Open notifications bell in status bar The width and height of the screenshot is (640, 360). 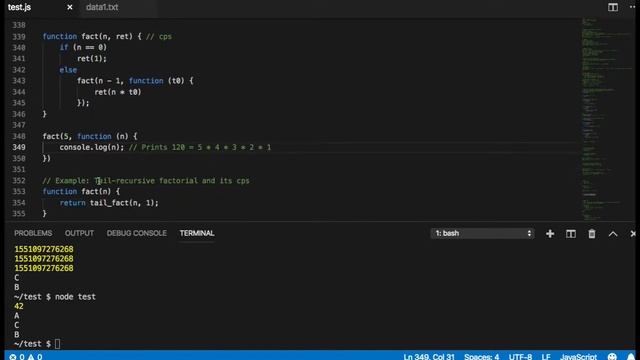(631, 357)
